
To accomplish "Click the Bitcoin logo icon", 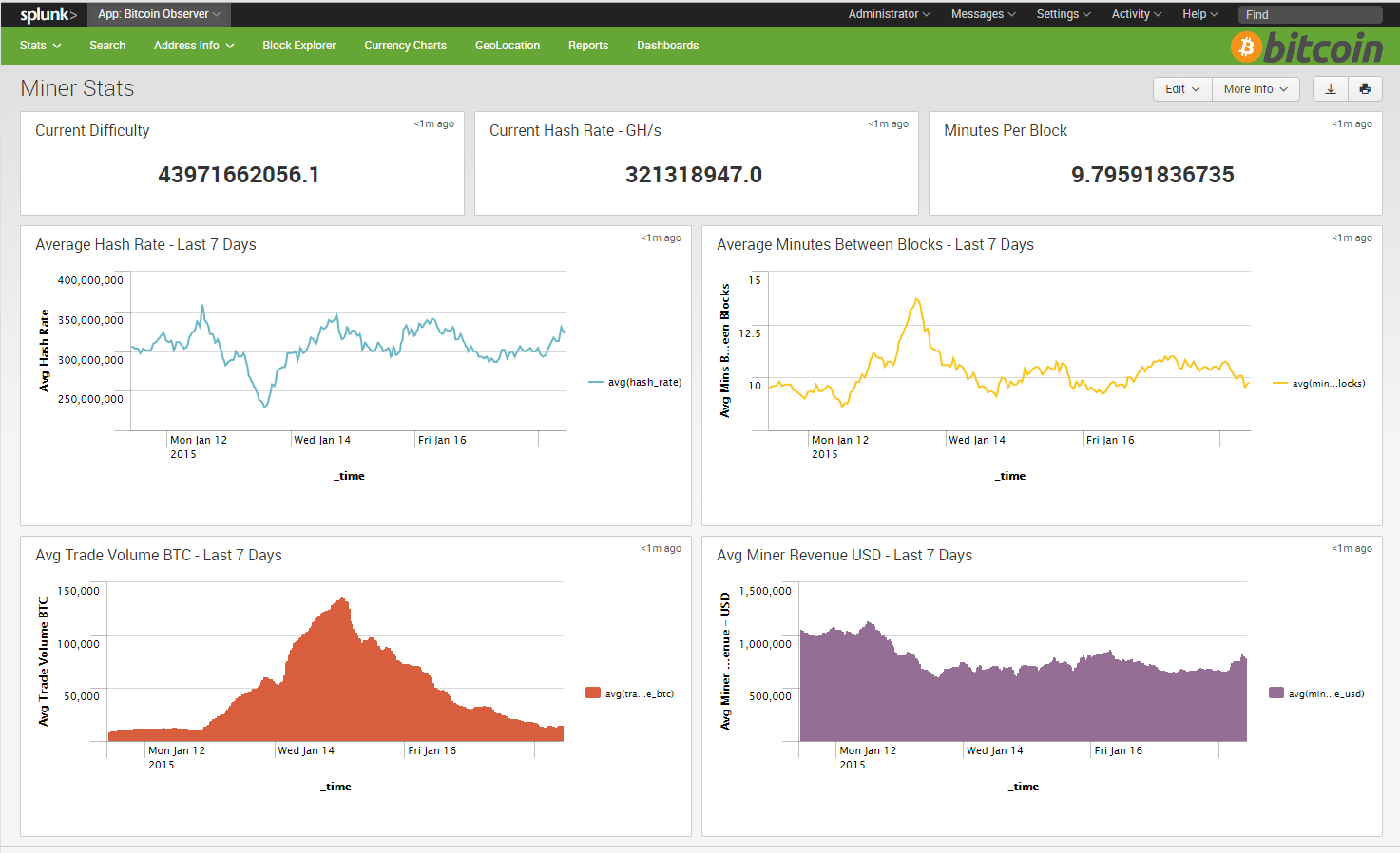I will click(x=1246, y=47).
